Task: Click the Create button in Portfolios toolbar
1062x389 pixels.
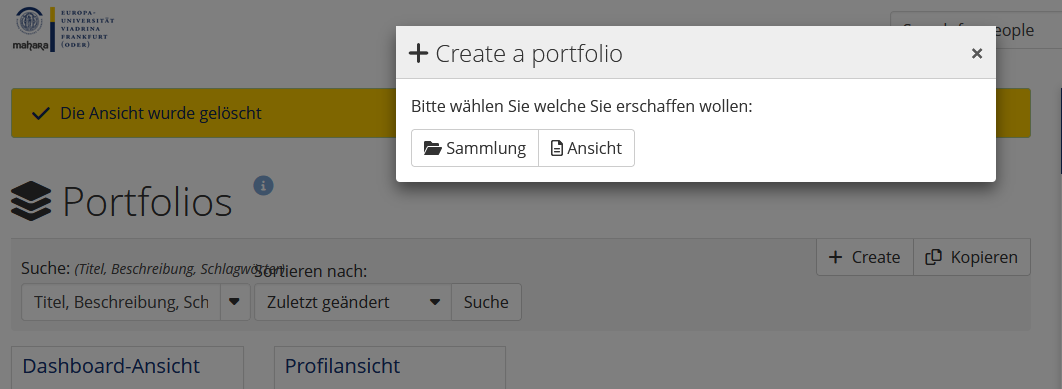Action: point(865,257)
